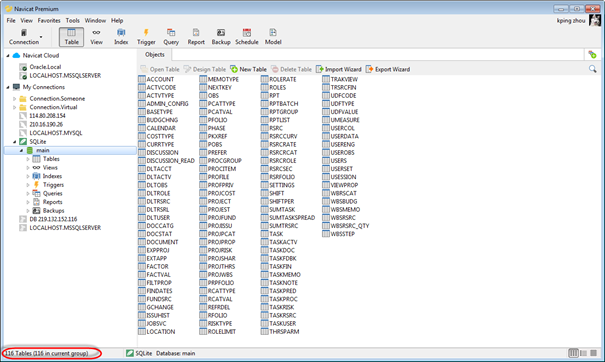Select the Tables node in tree

pos(51,159)
